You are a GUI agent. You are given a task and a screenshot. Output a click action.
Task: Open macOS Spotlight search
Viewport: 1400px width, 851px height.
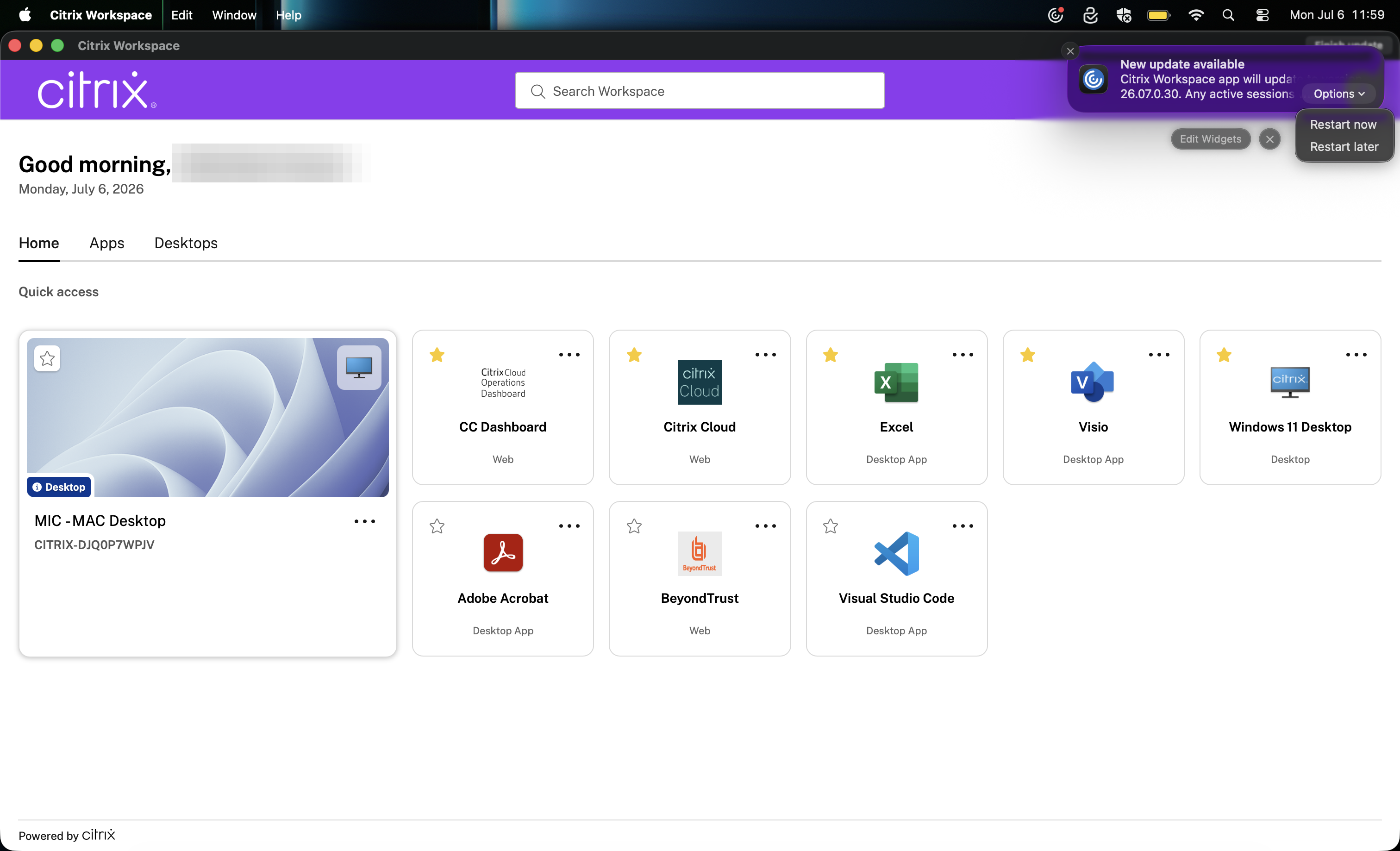tap(1228, 15)
